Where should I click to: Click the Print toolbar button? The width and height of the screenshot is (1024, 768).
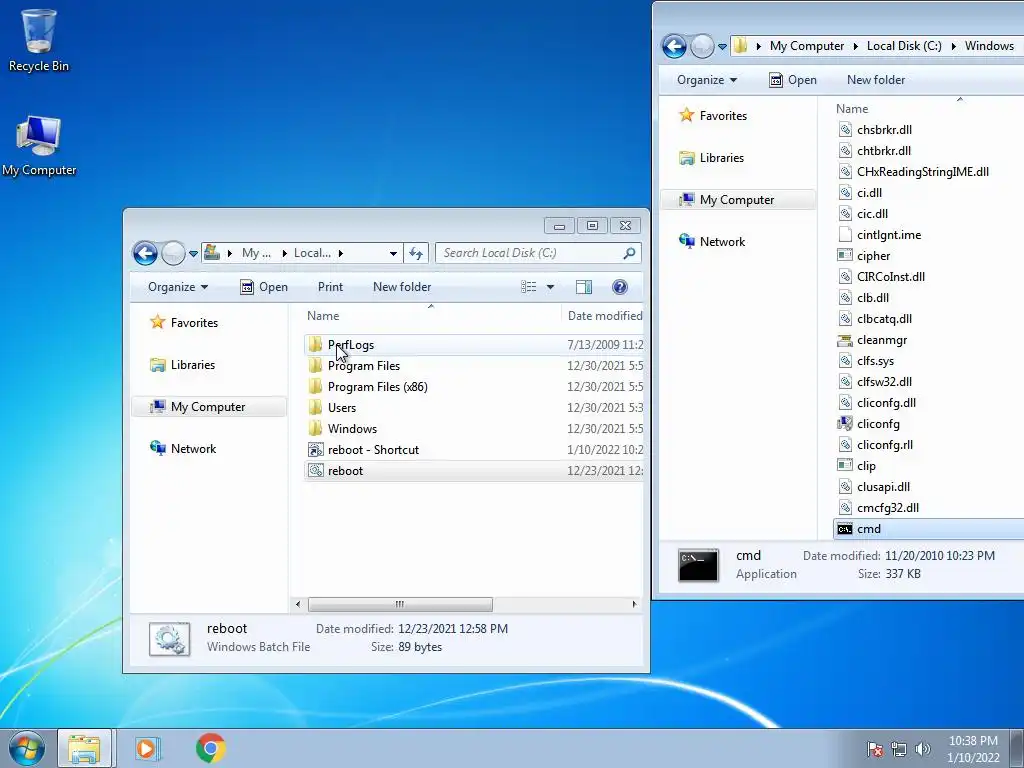330,287
